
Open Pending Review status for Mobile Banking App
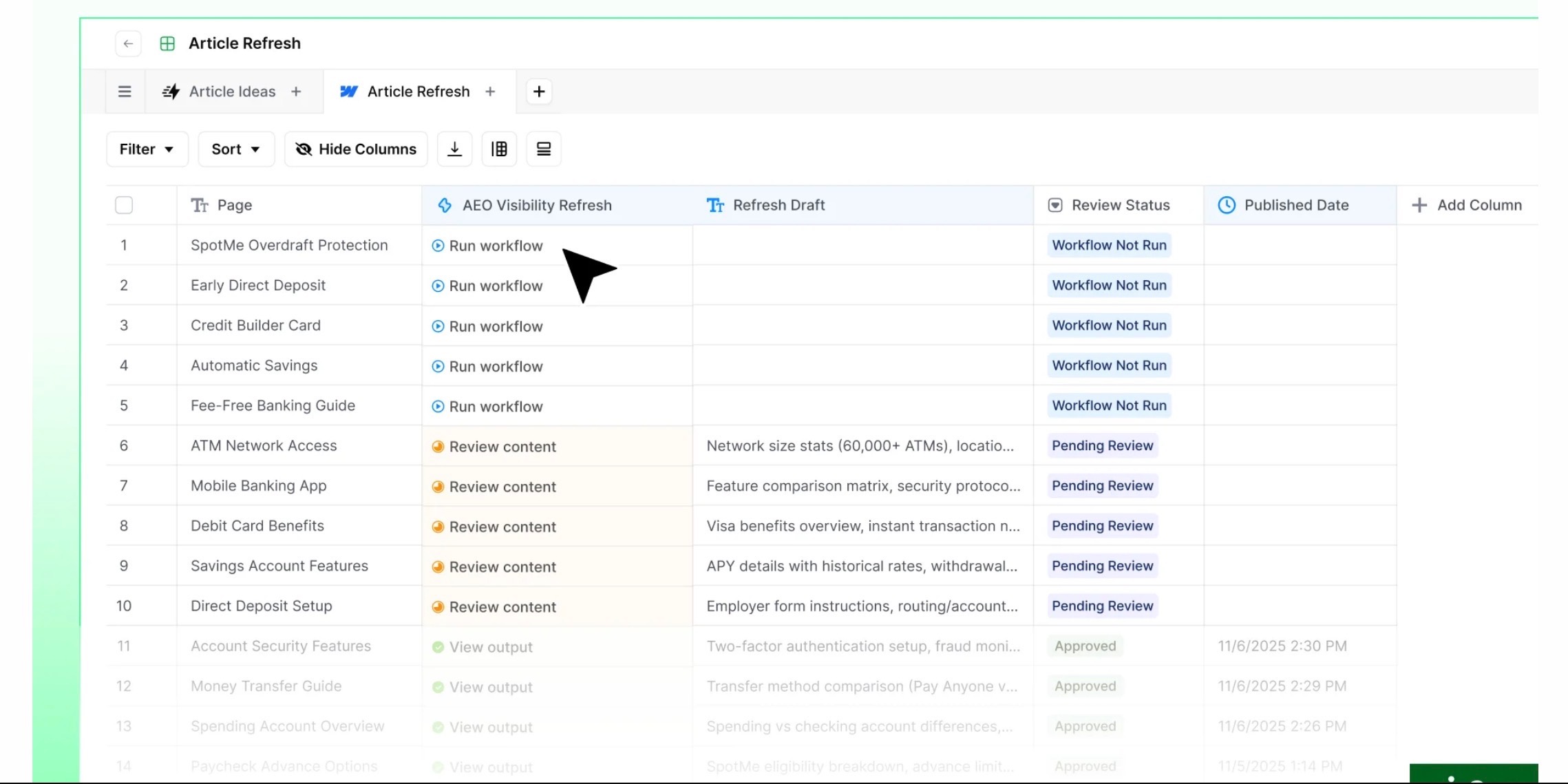tap(1102, 485)
